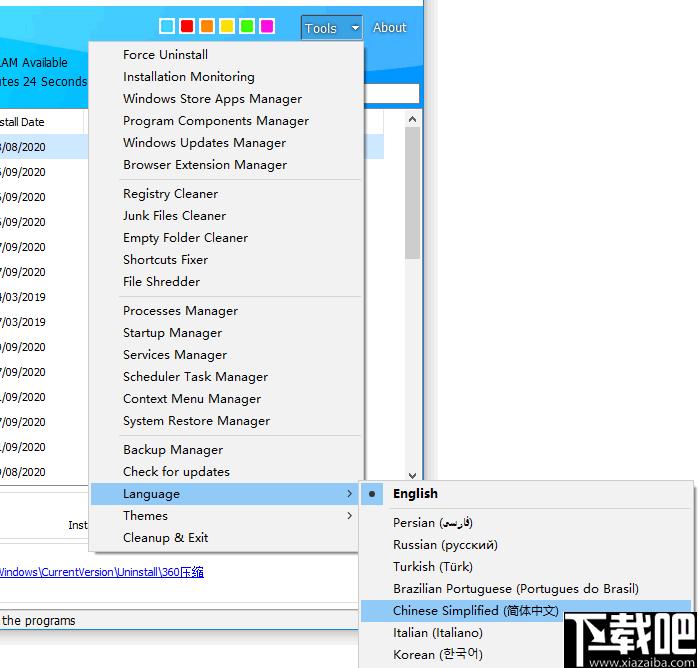Open Startup Manager

click(226, 333)
